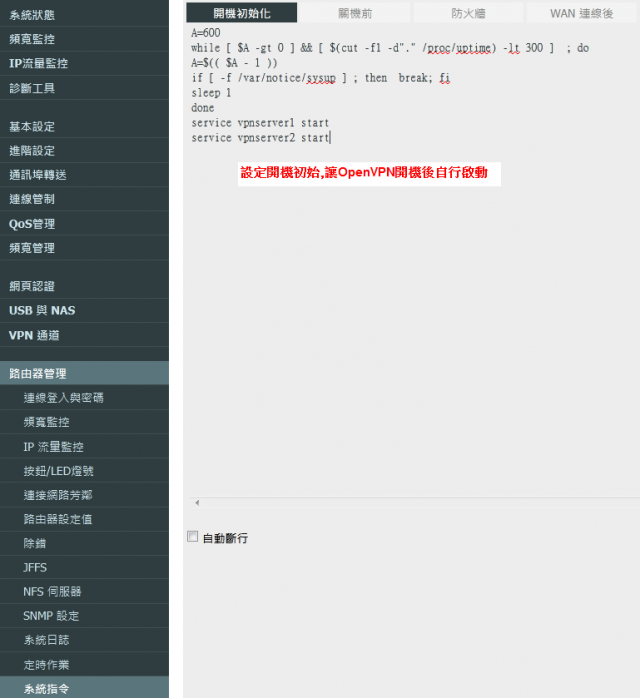This screenshot has width=640, height=699.
Task: Open 診斷工具 menu
Action: pos(84,88)
